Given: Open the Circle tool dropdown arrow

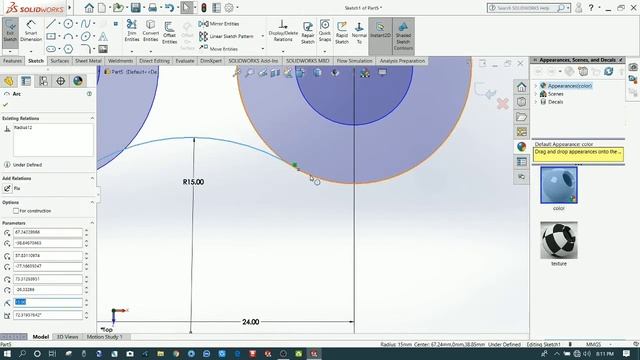Looking at the screenshot, I should (77, 24).
